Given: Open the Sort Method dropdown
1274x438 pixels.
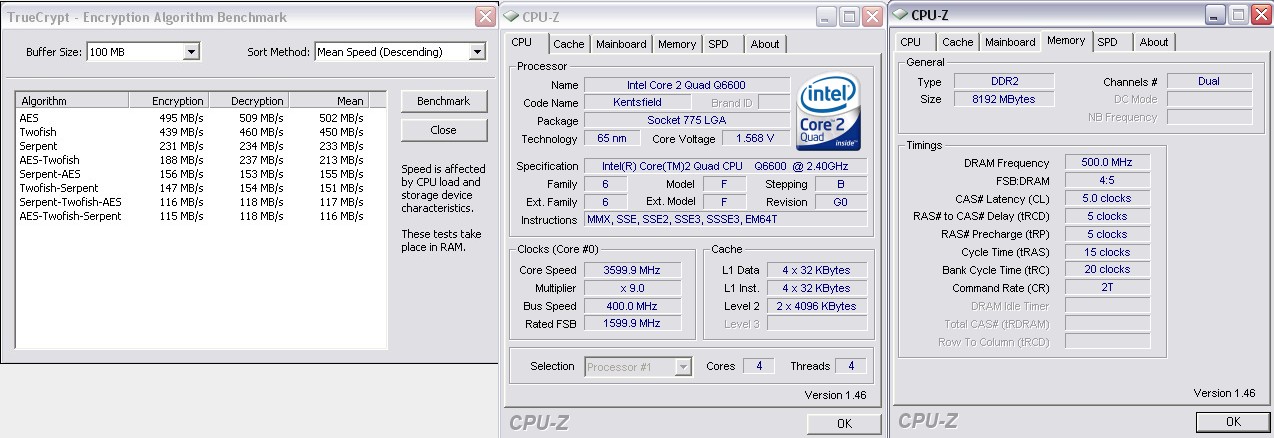Looking at the screenshot, I should click(477, 52).
